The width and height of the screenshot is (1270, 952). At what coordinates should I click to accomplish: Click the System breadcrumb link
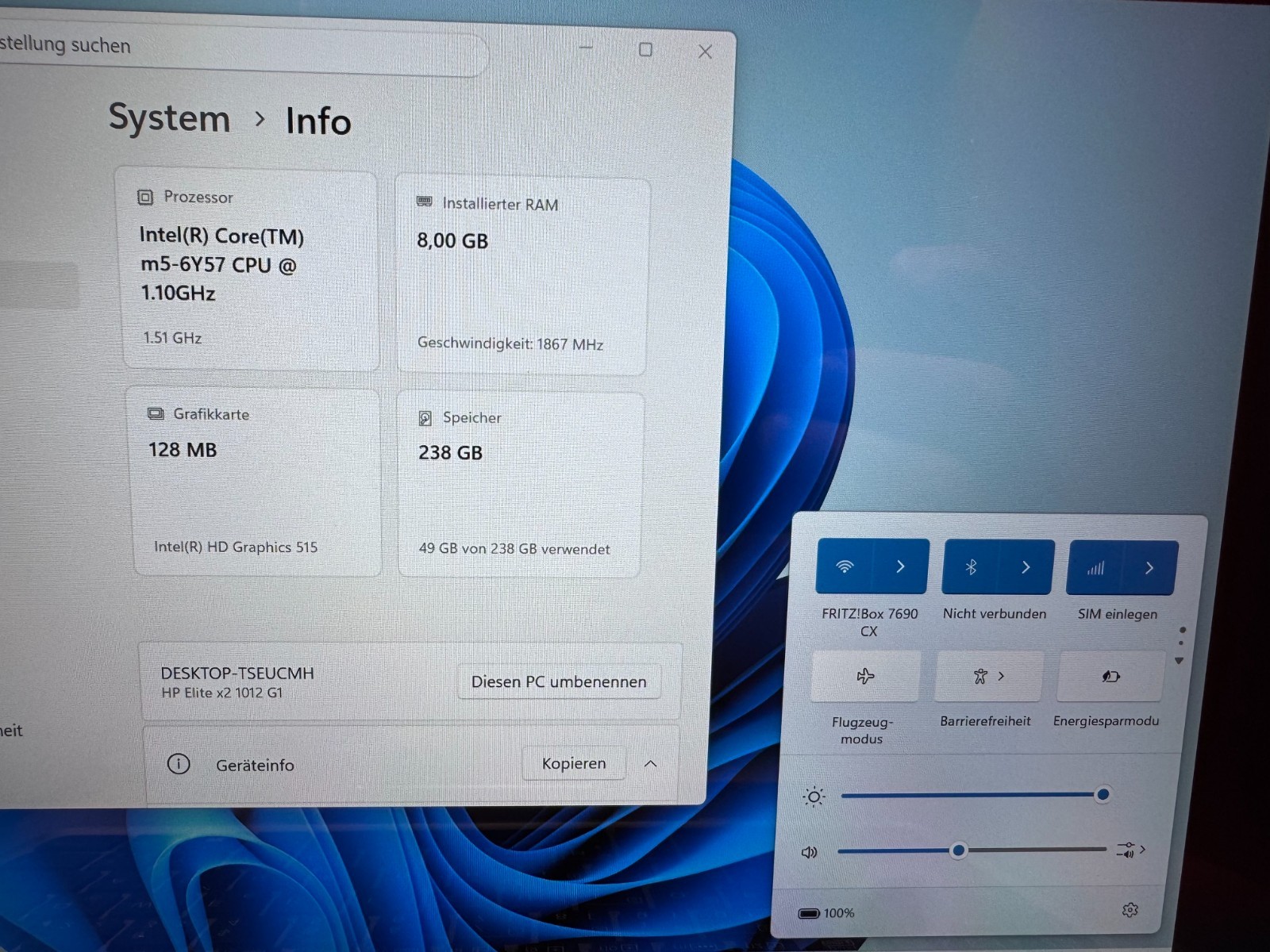169,118
